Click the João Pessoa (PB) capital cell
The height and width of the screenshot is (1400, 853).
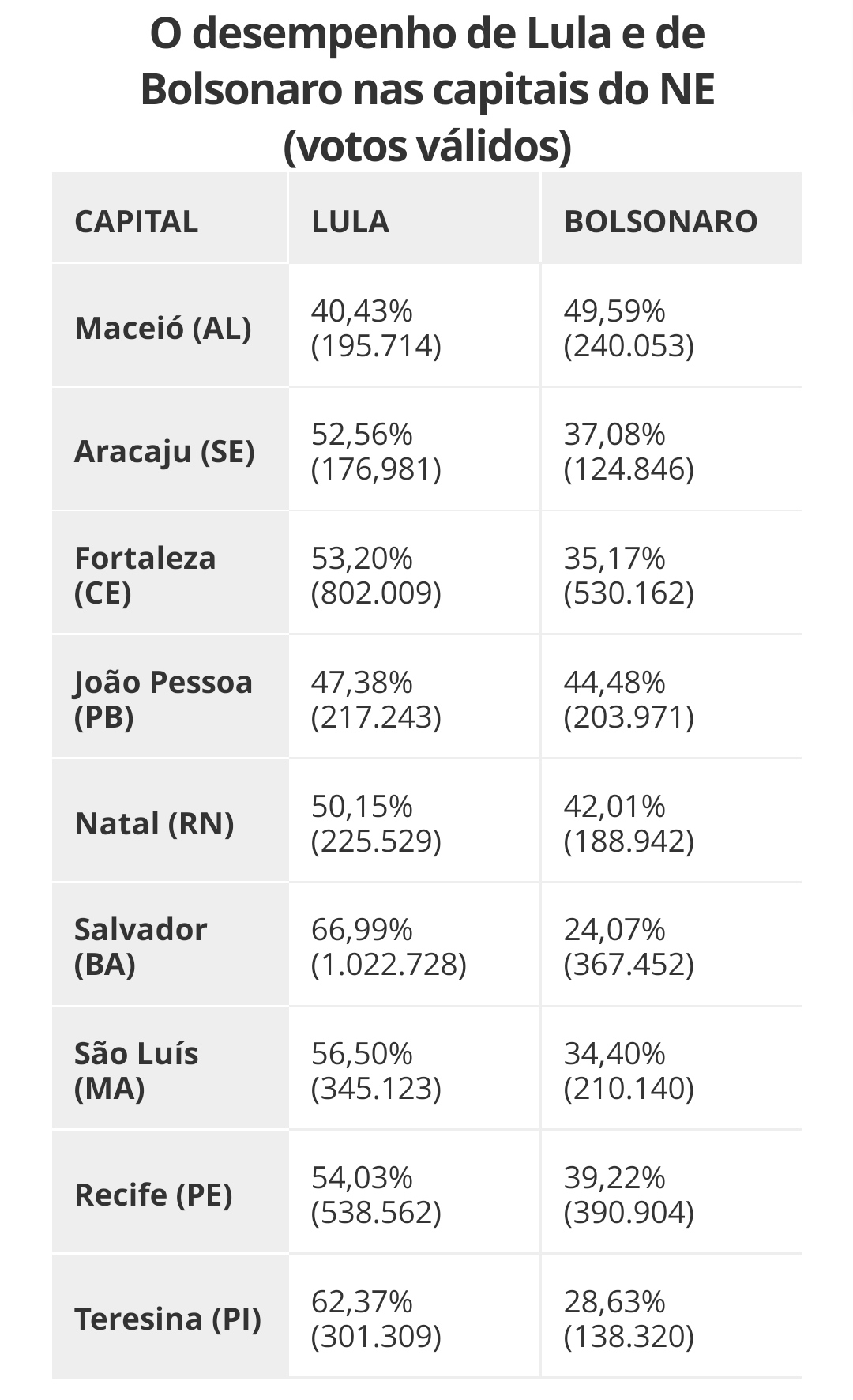click(163, 699)
